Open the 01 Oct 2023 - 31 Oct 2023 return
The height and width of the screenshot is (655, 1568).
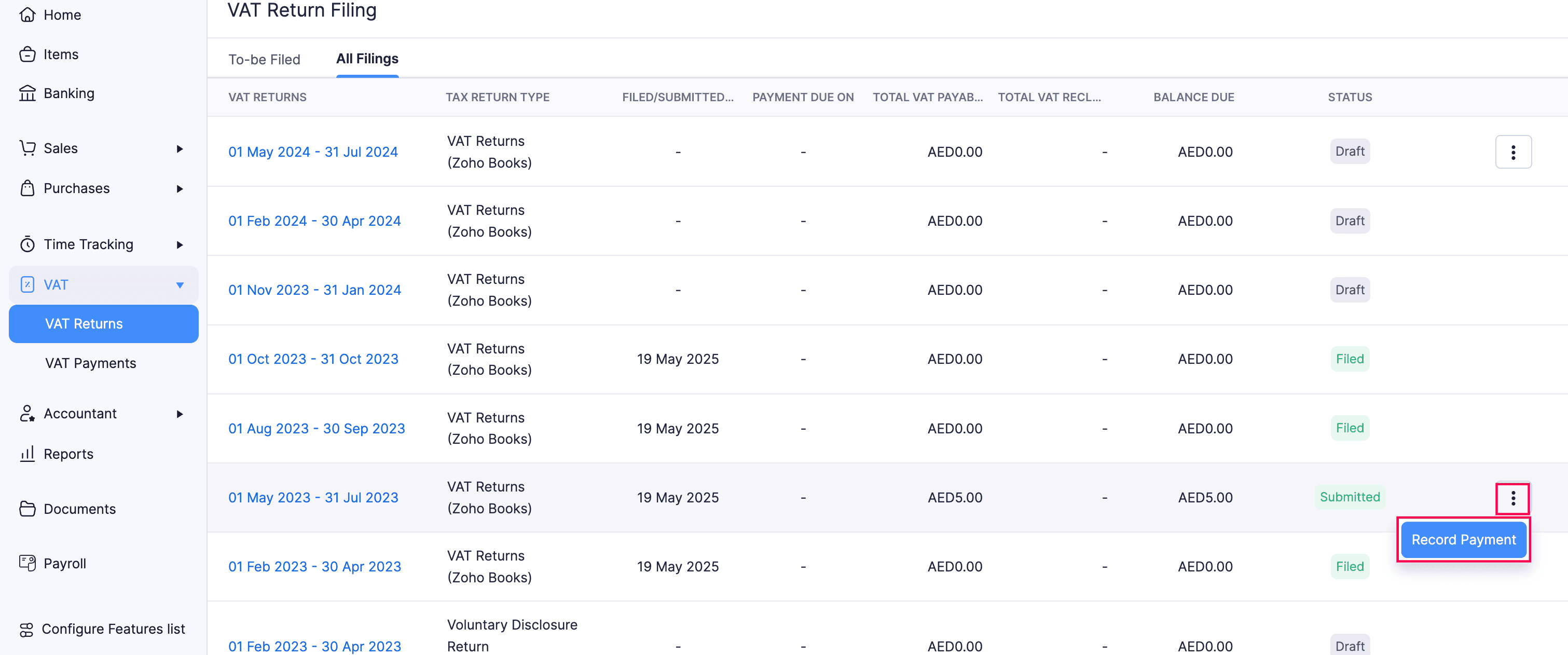click(312, 359)
